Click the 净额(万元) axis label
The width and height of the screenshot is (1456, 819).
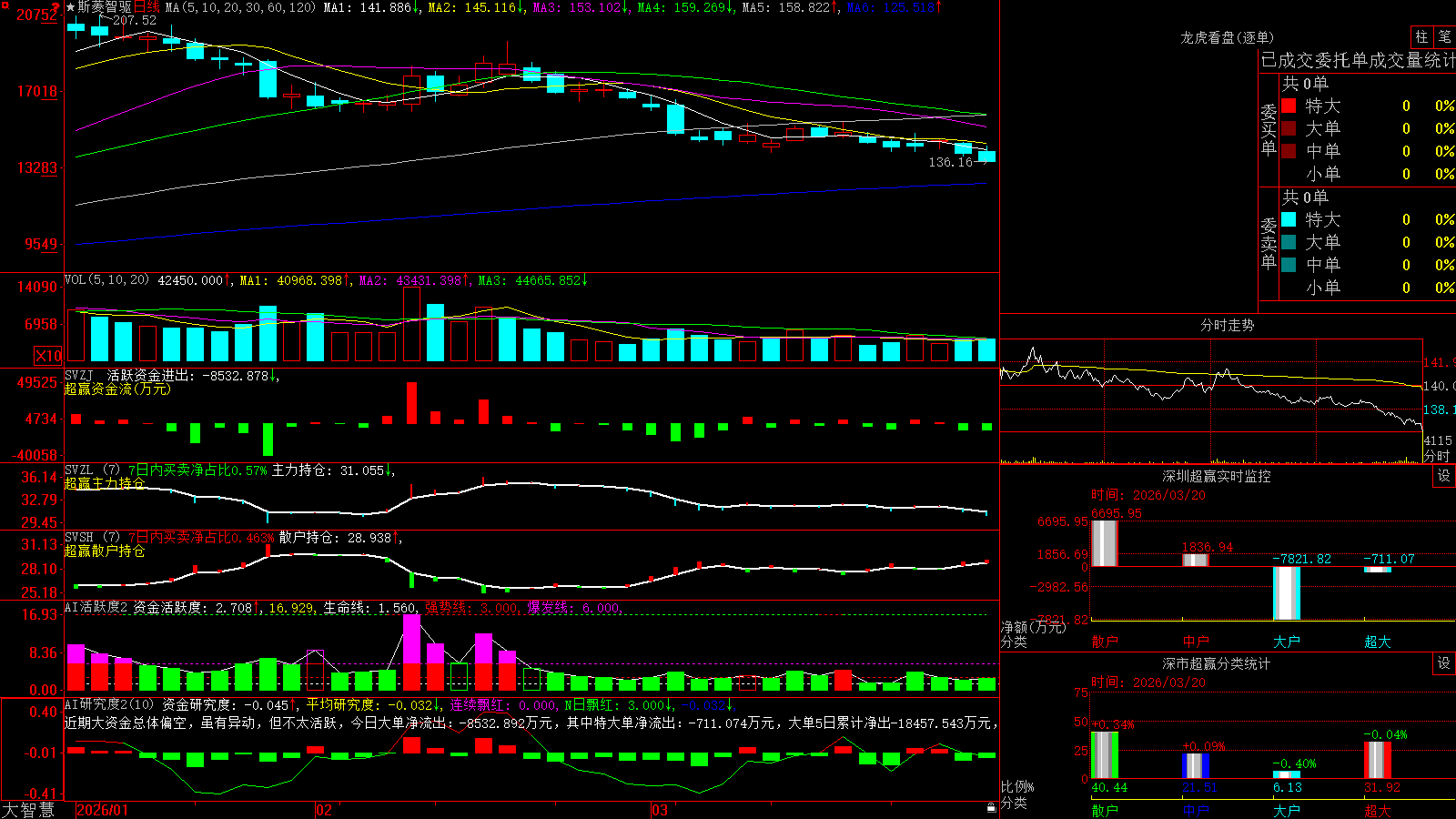point(1033,627)
